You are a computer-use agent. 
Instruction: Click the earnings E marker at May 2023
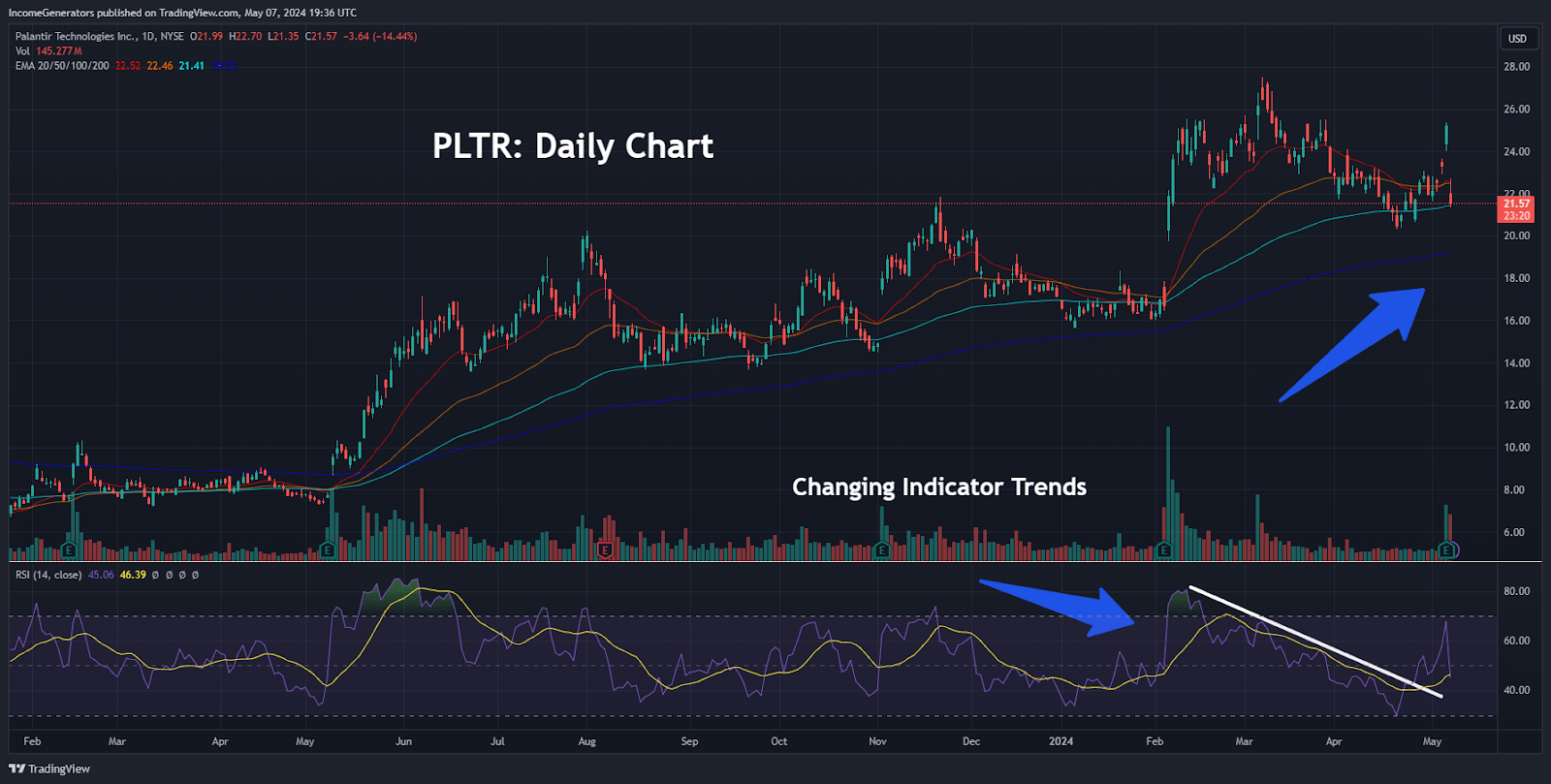point(327,550)
